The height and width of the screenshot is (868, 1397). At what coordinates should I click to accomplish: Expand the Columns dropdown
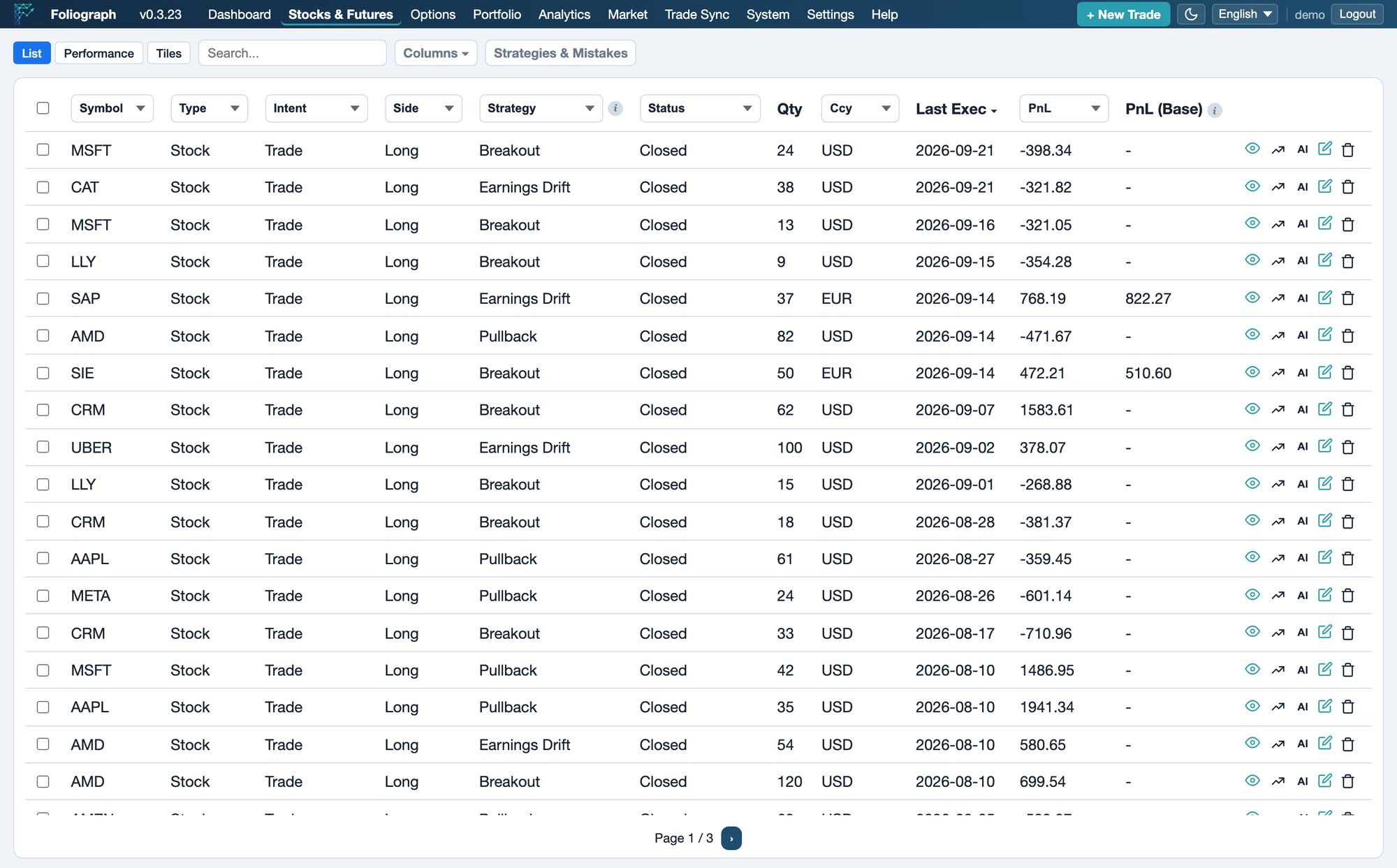click(x=436, y=53)
